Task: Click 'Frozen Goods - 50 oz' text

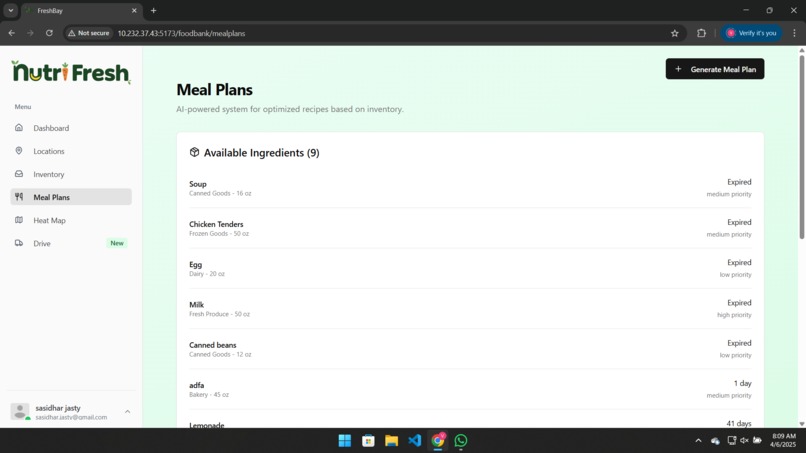Action: coord(218,233)
